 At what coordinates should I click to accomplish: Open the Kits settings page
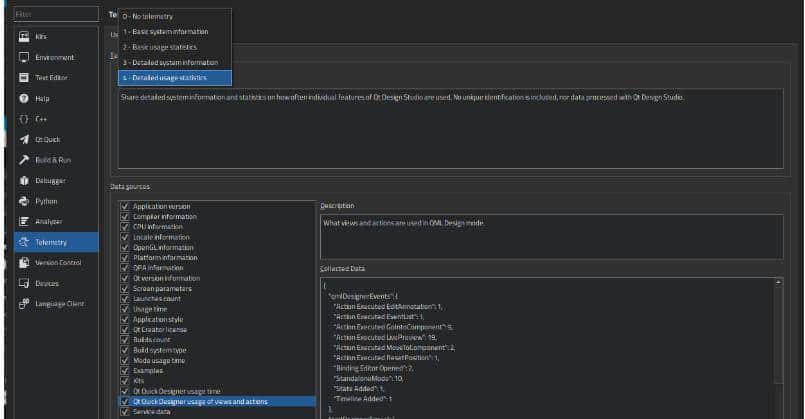(56, 36)
